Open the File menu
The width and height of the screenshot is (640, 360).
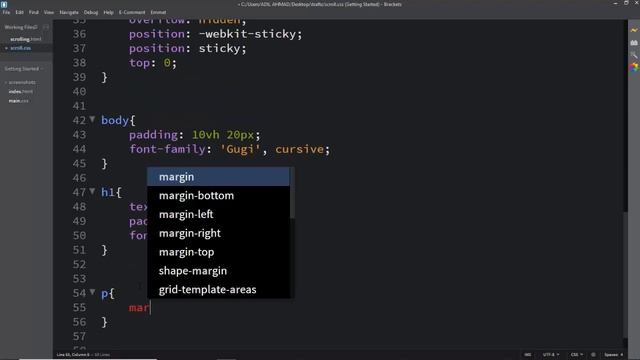pos(6,12)
